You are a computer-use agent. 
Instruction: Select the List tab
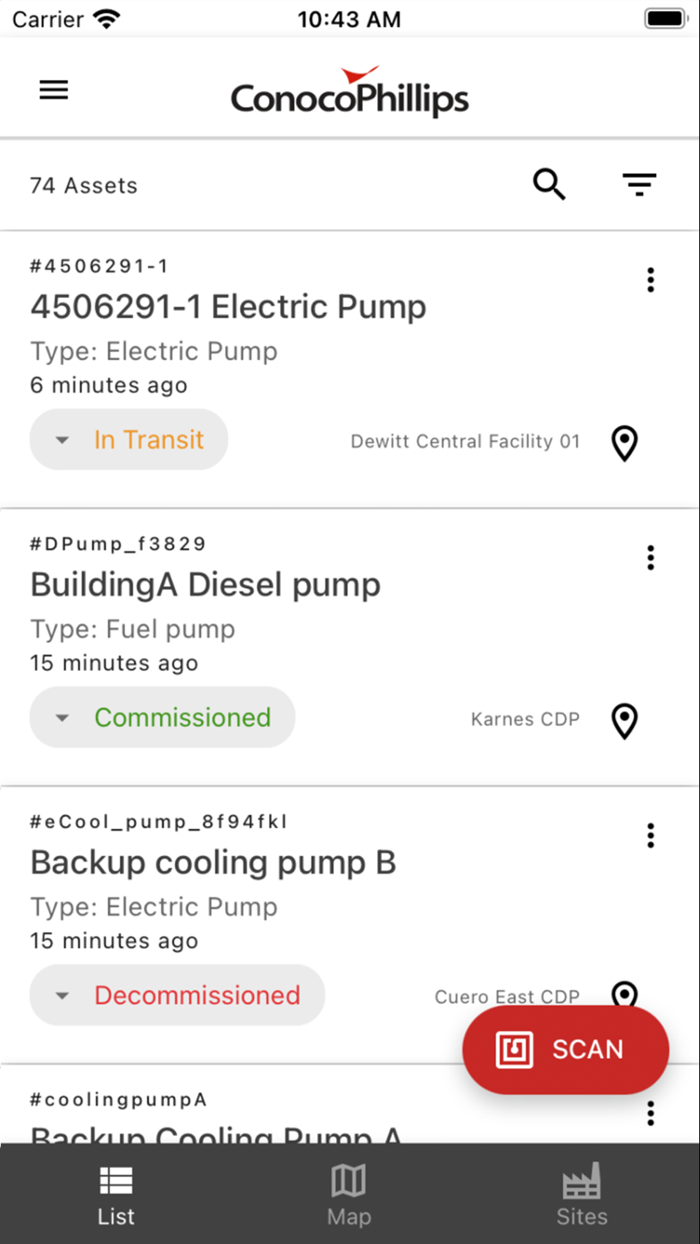(116, 1194)
